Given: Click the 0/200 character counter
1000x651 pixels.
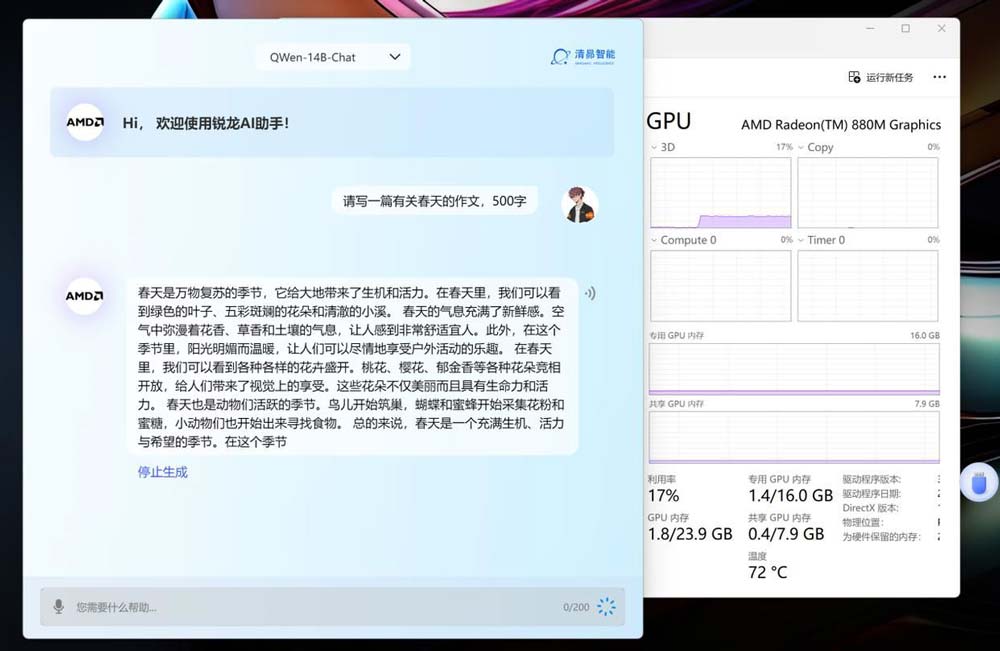Looking at the screenshot, I should click(x=576, y=607).
